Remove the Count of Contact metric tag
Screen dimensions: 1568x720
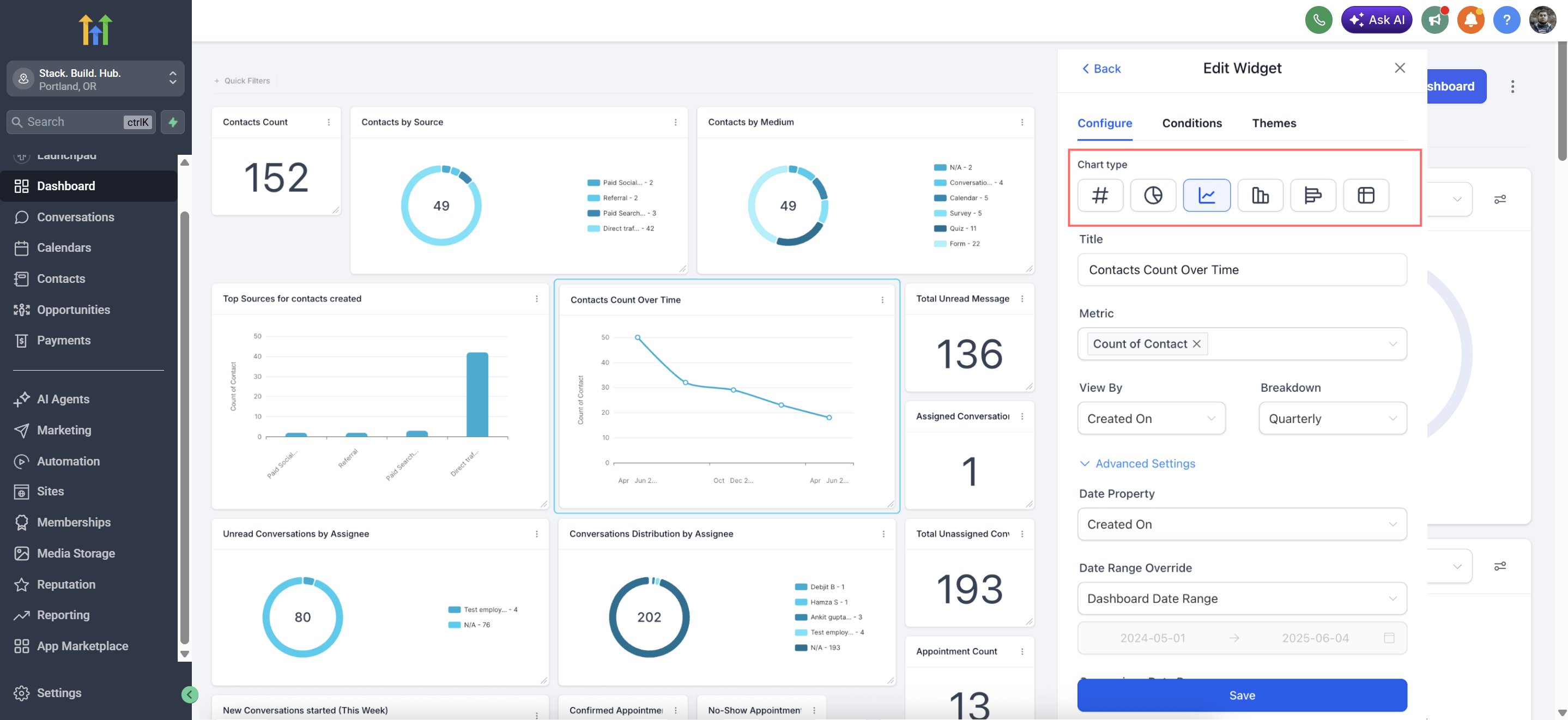click(x=1197, y=344)
